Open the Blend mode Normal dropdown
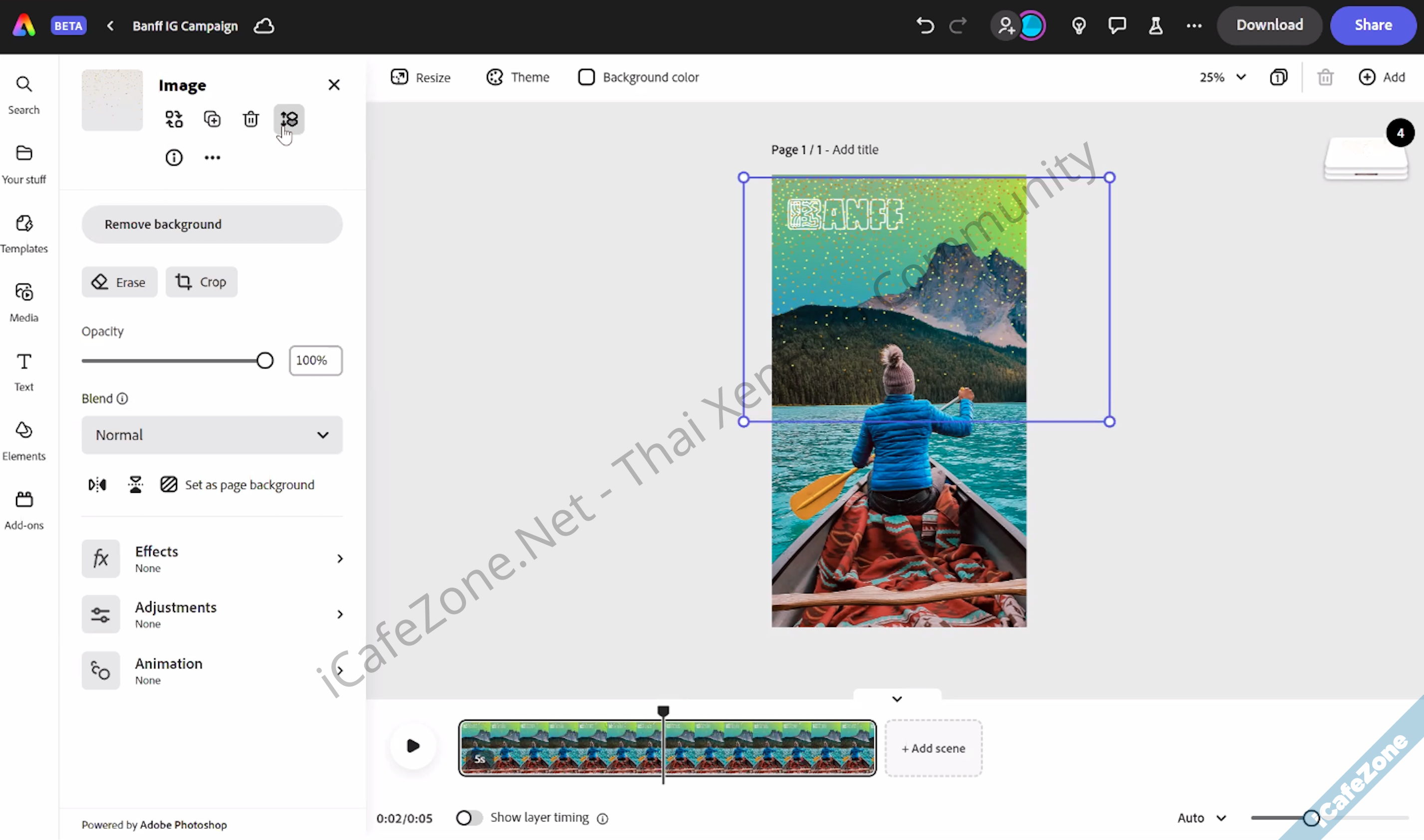The height and width of the screenshot is (840, 1424). pyautogui.click(x=212, y=435)
